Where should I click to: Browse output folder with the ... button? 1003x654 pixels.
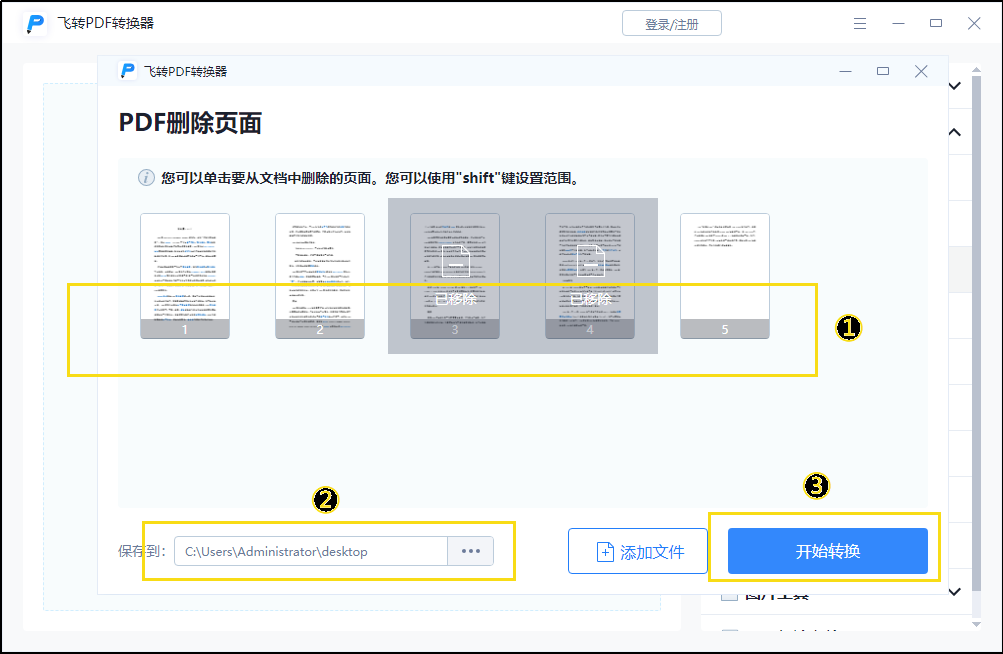(471, 551)
